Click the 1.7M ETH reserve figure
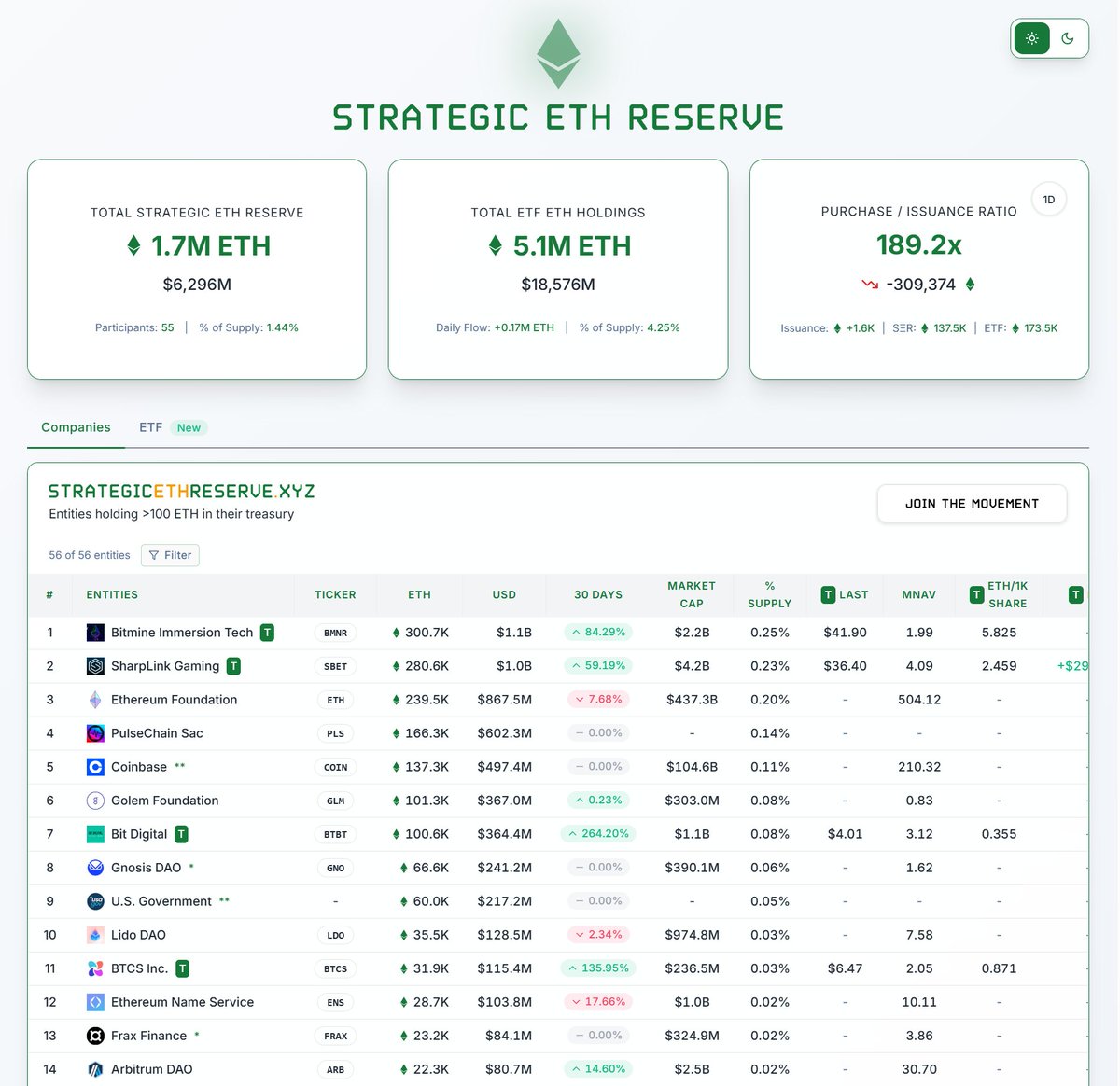 pos(198,245)
